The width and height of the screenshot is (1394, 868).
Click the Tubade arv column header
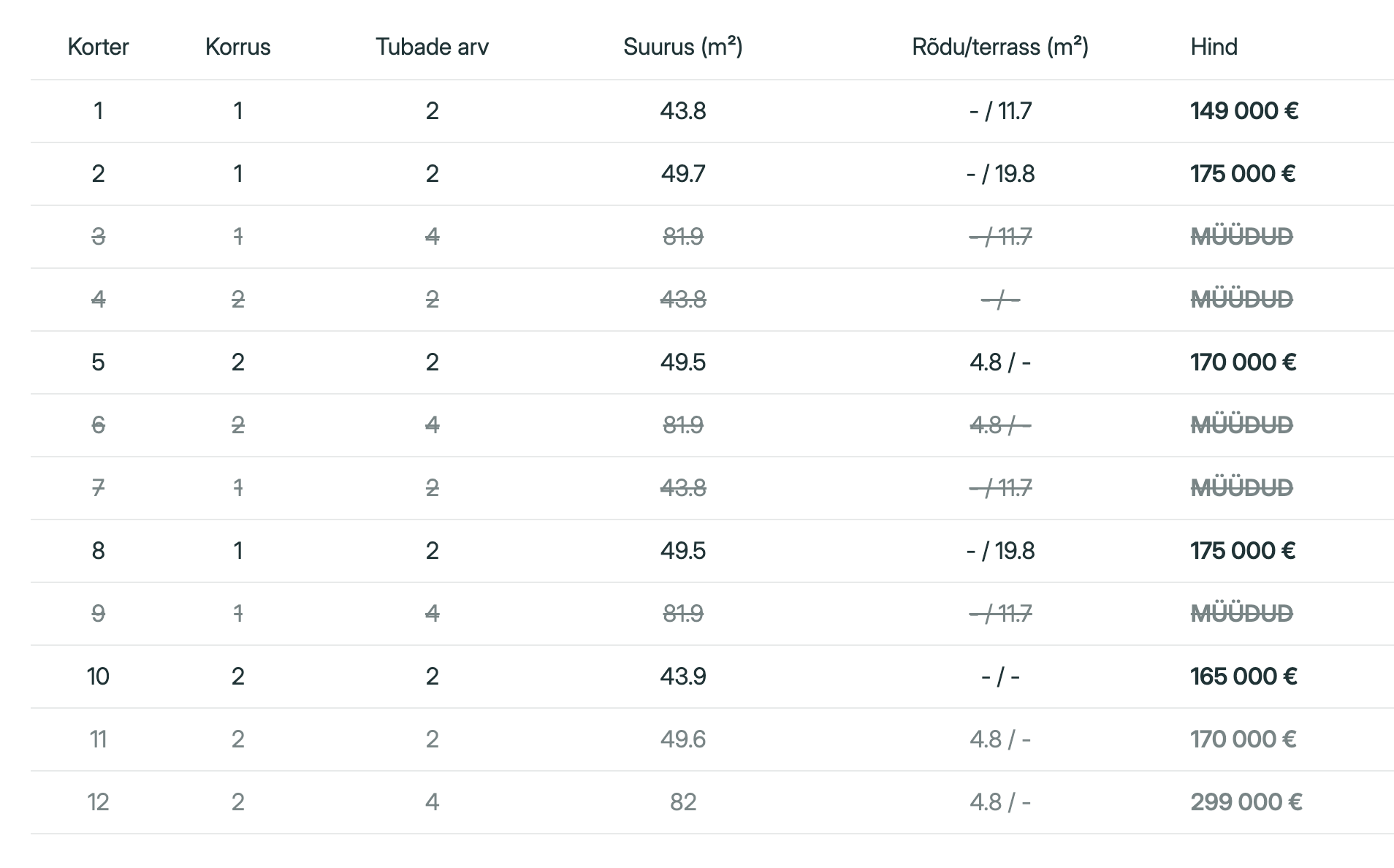click(432, 47)
